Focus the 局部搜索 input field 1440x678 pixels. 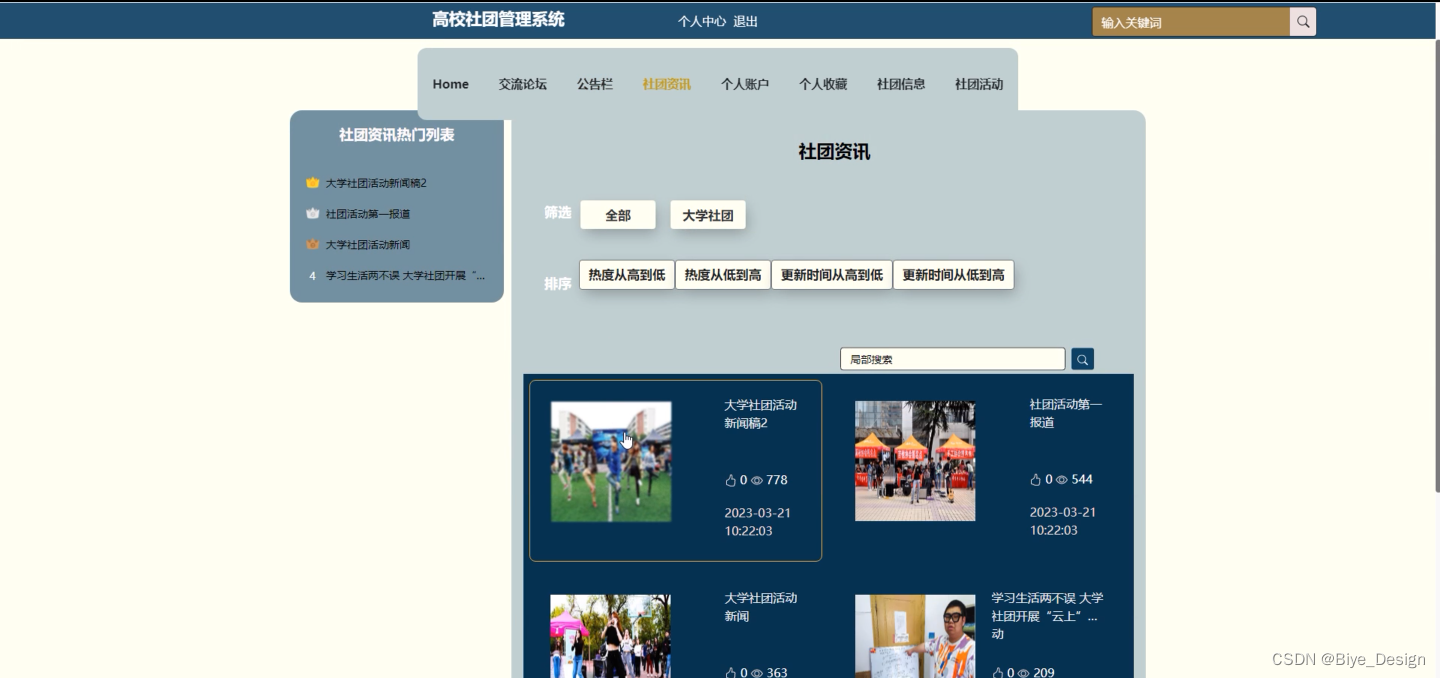(x=953, y=359)
